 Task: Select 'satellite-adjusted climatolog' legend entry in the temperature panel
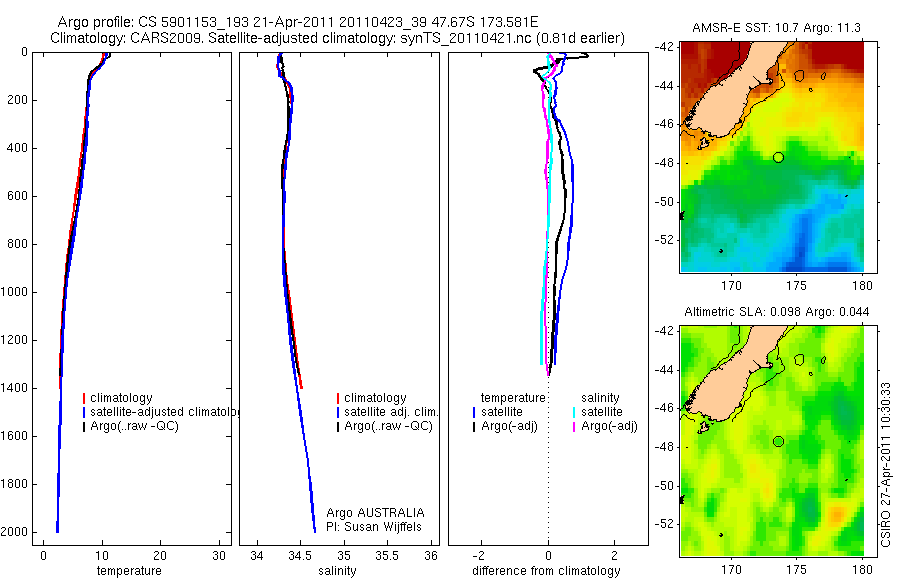(x=164, y=412)
